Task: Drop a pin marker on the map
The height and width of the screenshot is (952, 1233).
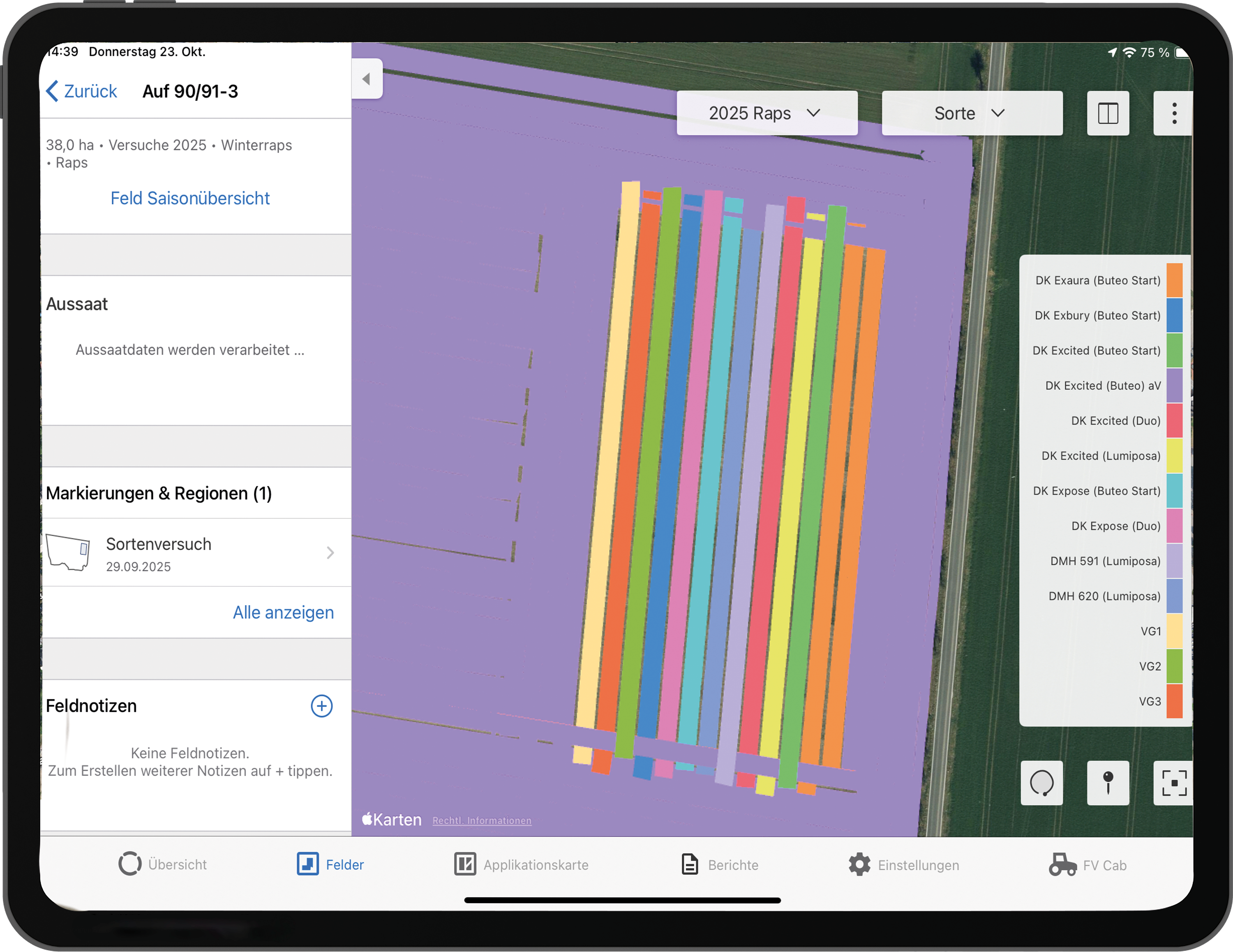Action: [1108, 783]
